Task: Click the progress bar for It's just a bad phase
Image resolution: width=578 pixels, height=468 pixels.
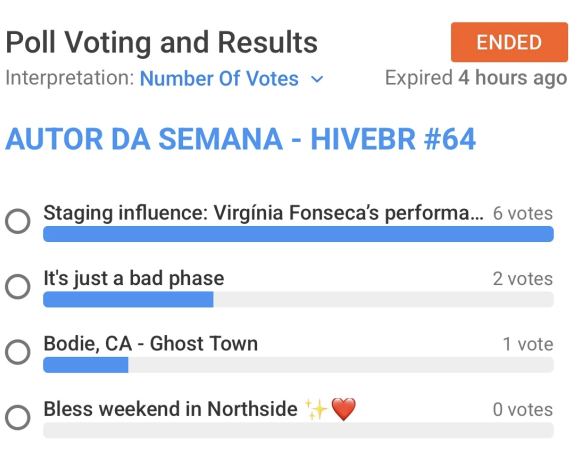Action: [298, 299]
